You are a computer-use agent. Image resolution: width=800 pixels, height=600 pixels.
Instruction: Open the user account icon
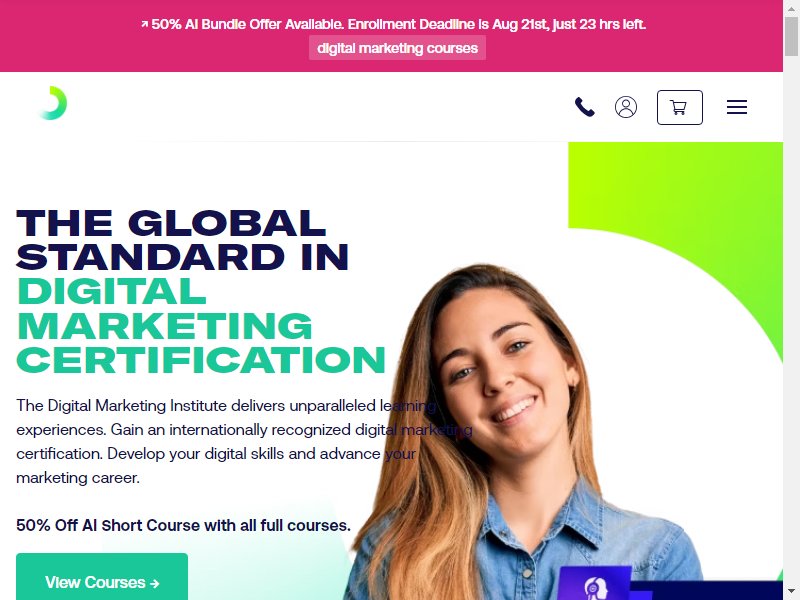(626, 107)
